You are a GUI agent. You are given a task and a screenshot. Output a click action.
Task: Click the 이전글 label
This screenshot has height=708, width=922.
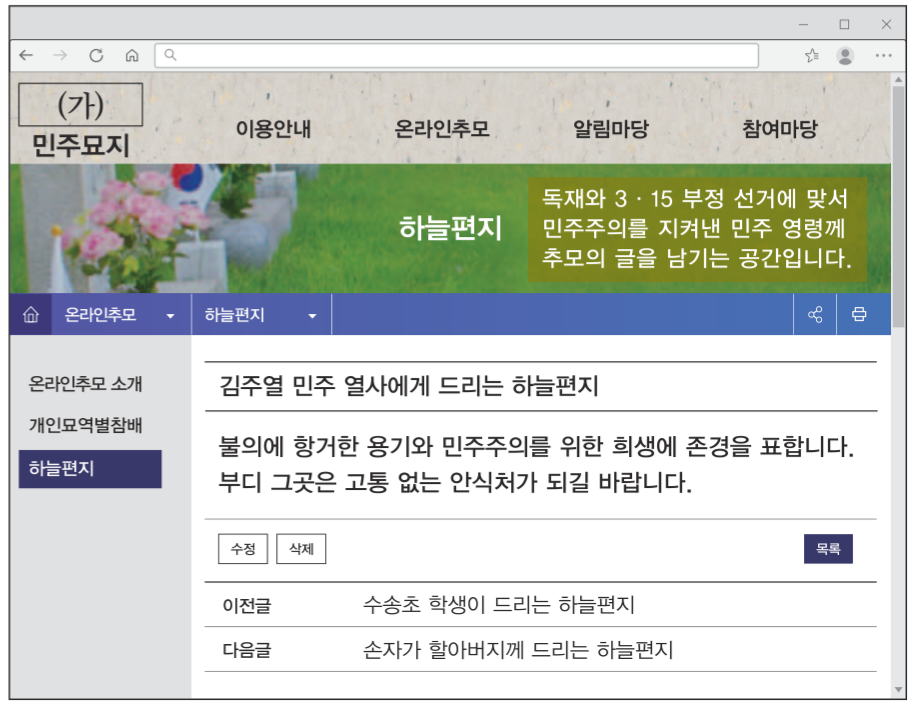(247, 605)
